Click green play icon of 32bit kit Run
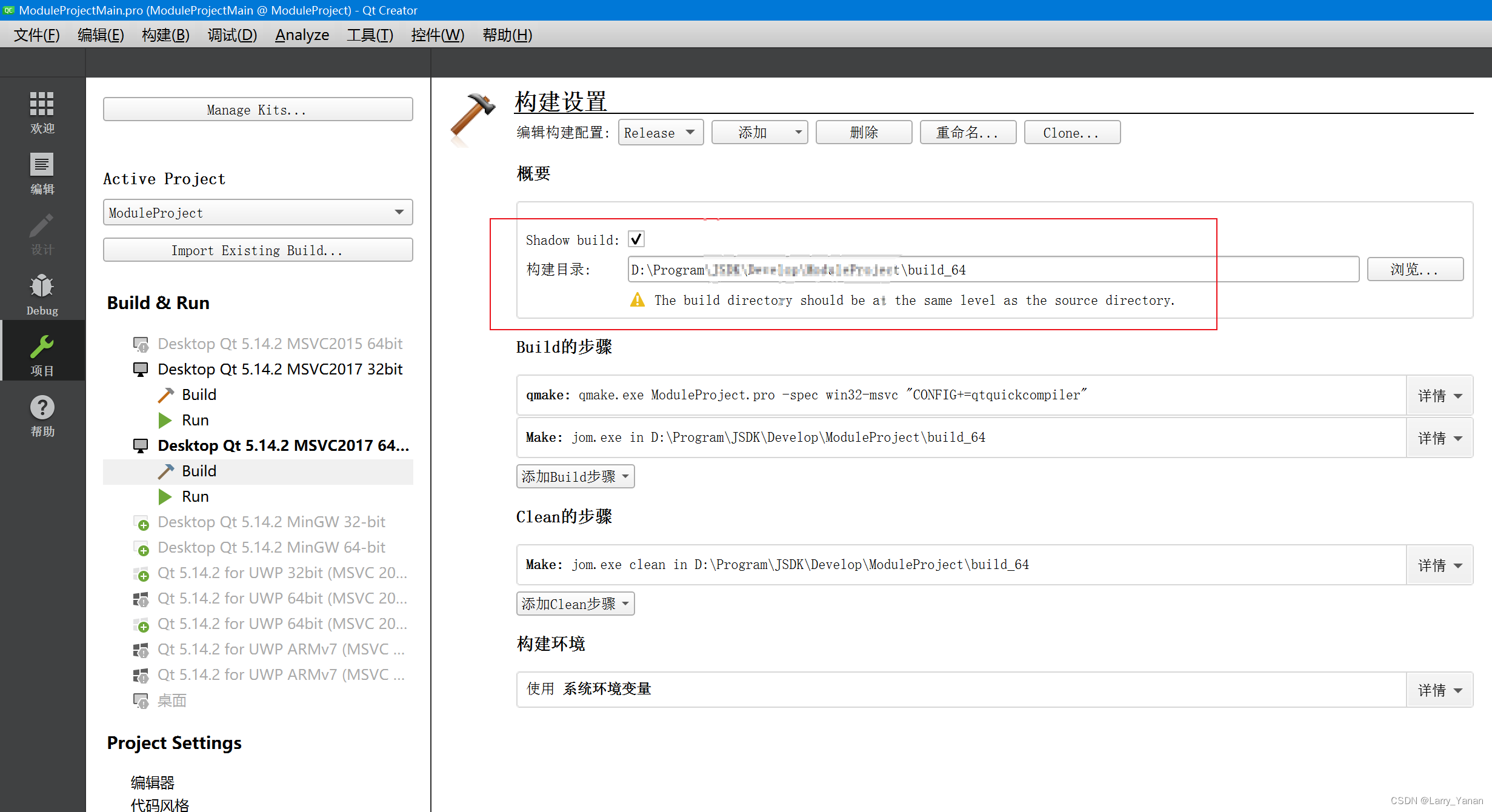1492x812 pixels. coord(165,420)
